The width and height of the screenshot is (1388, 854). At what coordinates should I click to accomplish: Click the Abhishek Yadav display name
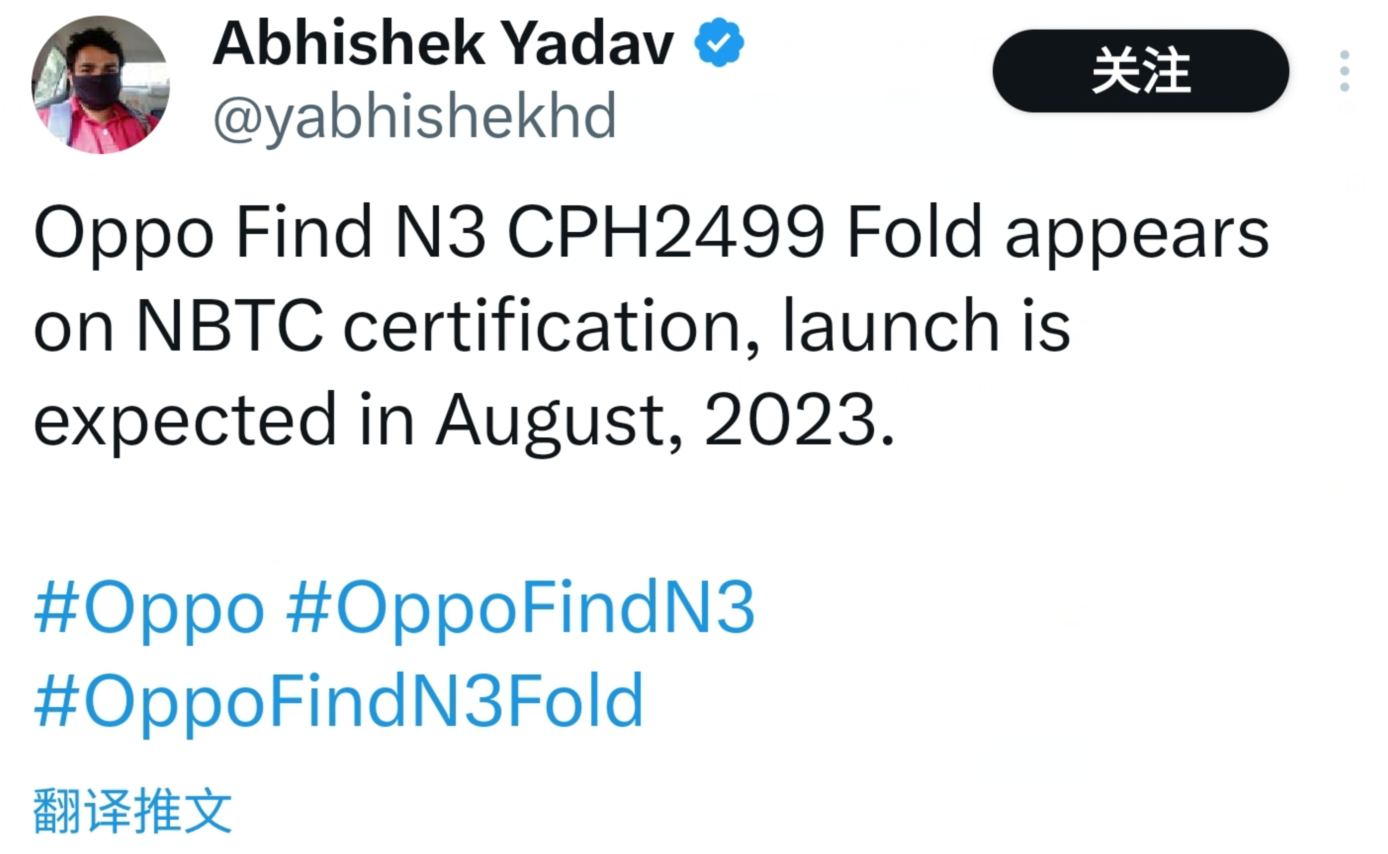[443, 45]
